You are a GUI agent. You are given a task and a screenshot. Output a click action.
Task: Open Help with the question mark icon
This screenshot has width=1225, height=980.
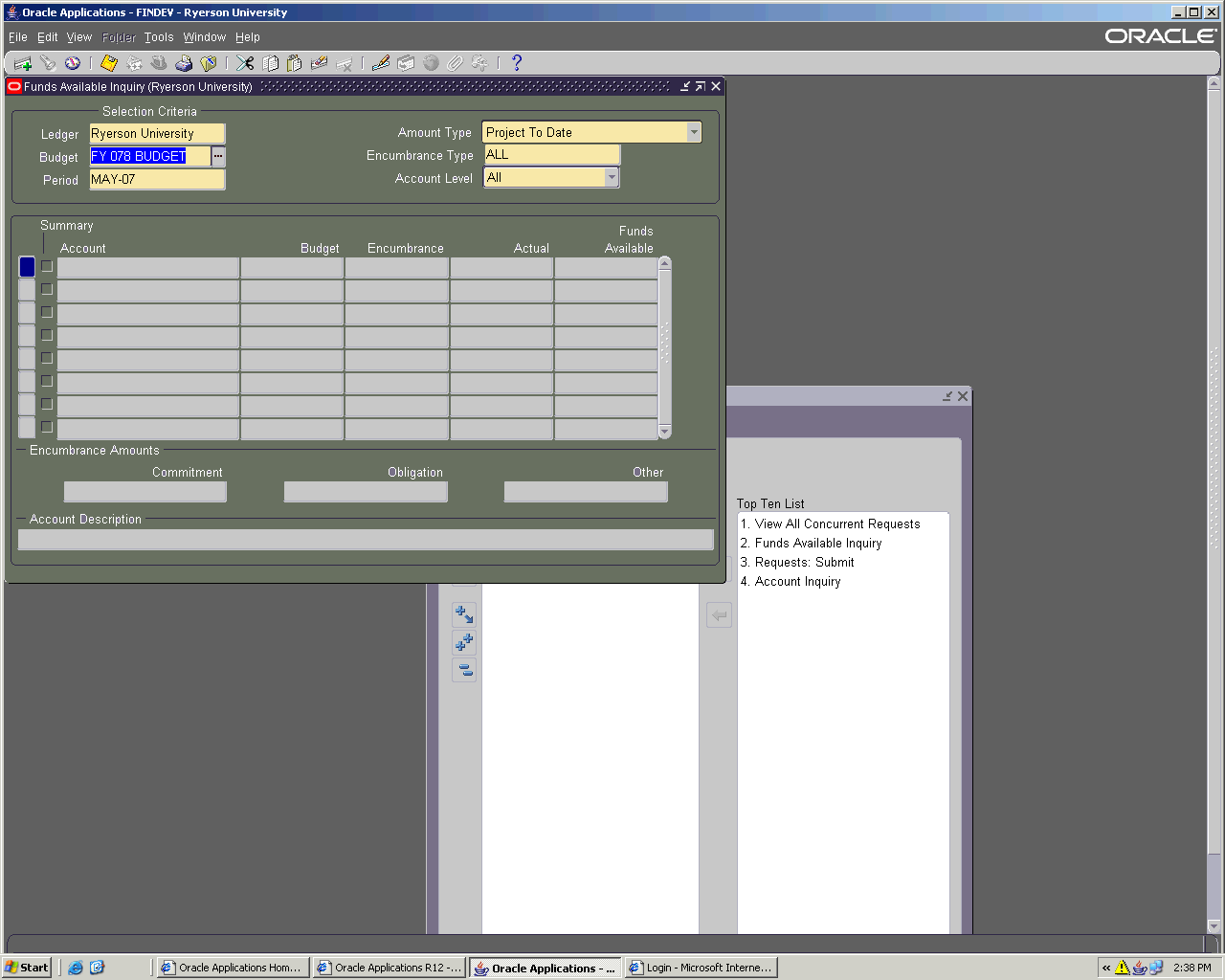[x=517, y=63]
